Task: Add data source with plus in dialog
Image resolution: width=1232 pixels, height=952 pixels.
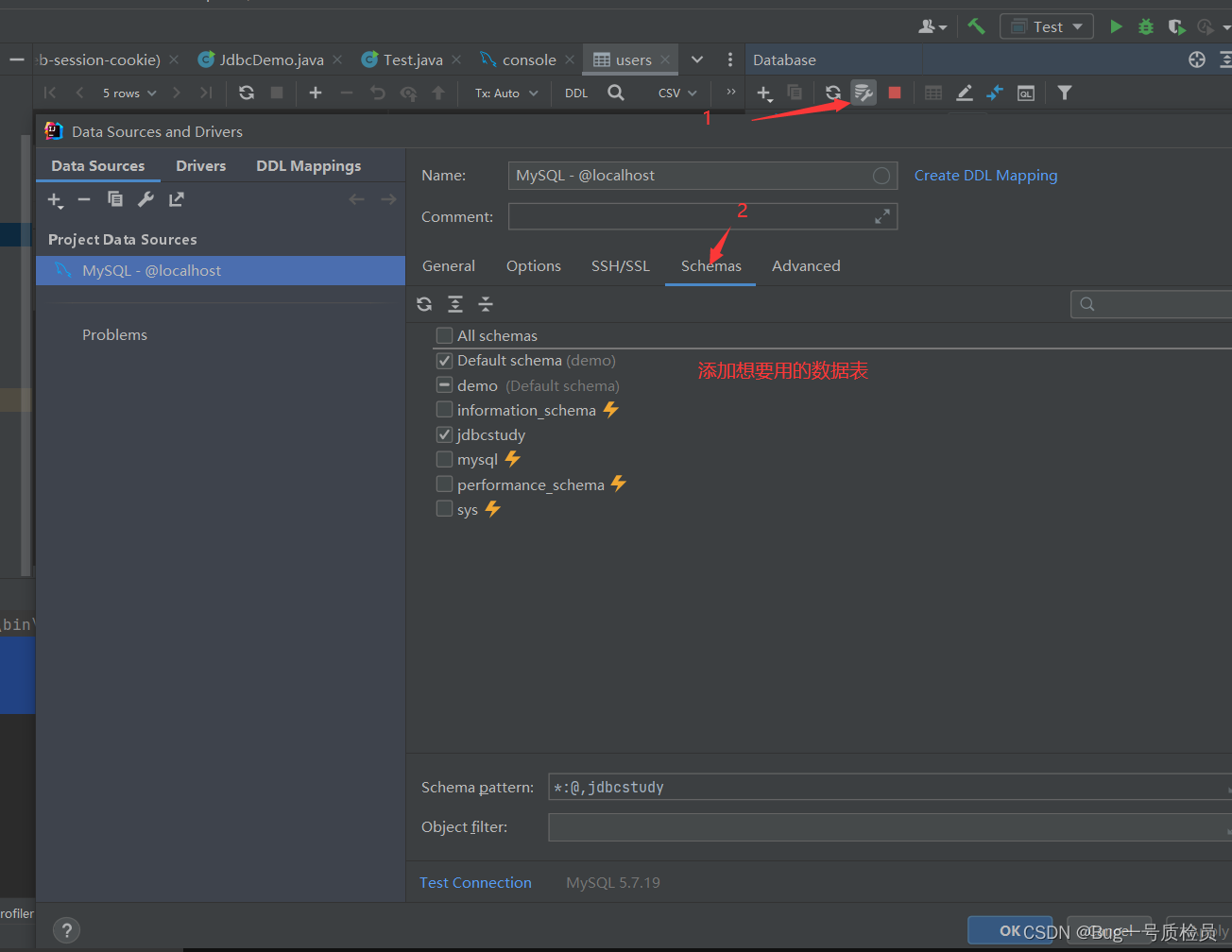Action: (55, 199)
